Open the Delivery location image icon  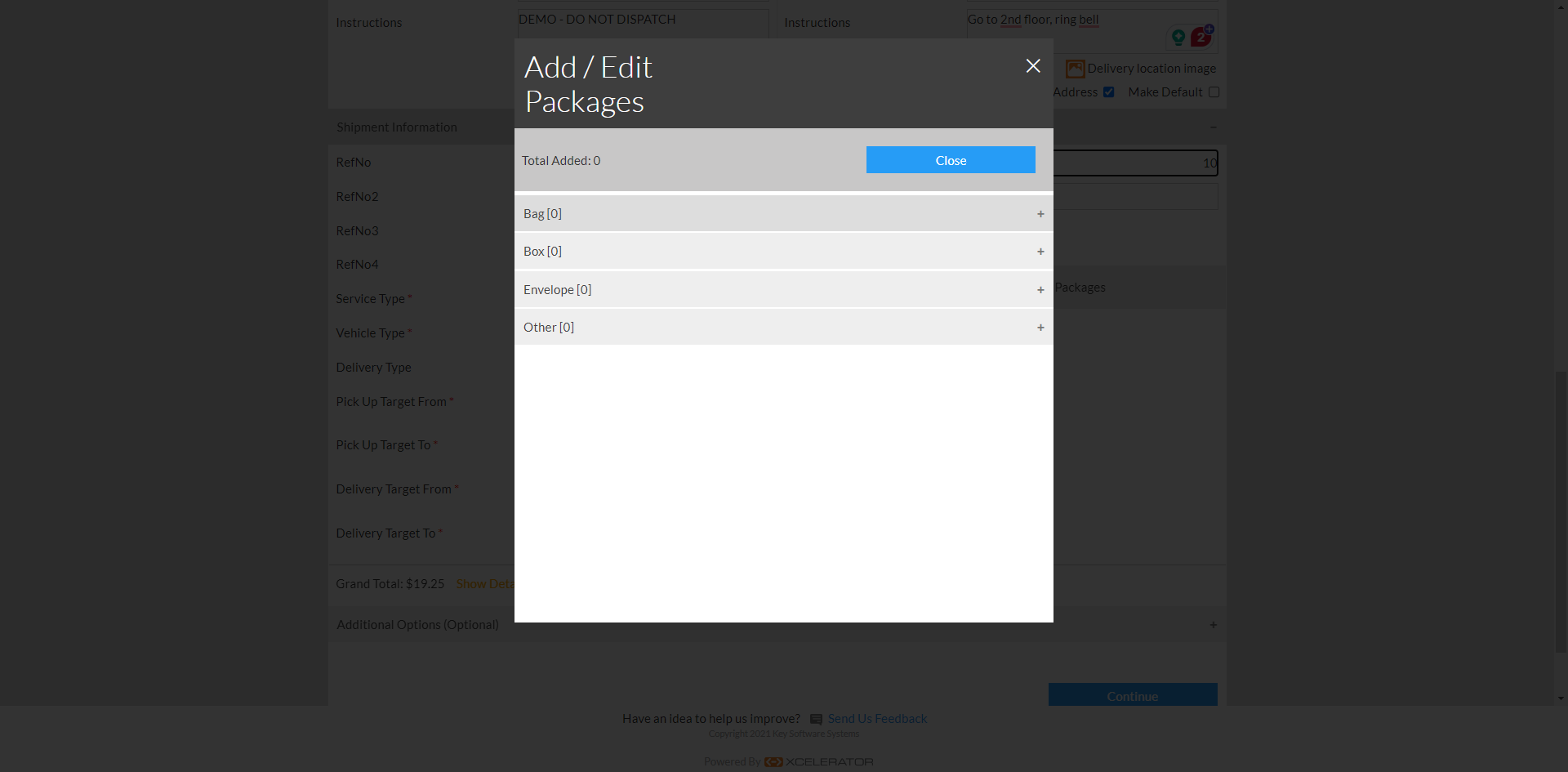tap(1076, 69)
